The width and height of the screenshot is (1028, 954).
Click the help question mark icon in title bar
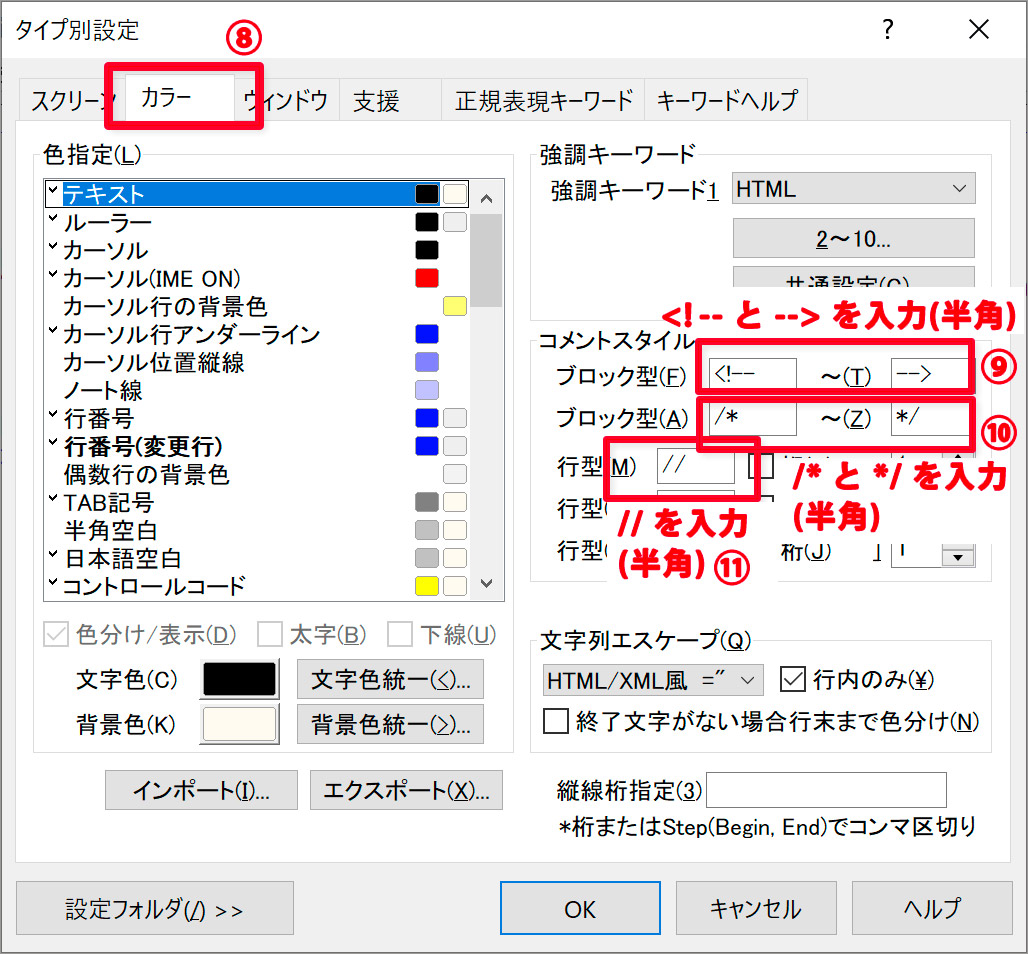(x=886, y=30)
